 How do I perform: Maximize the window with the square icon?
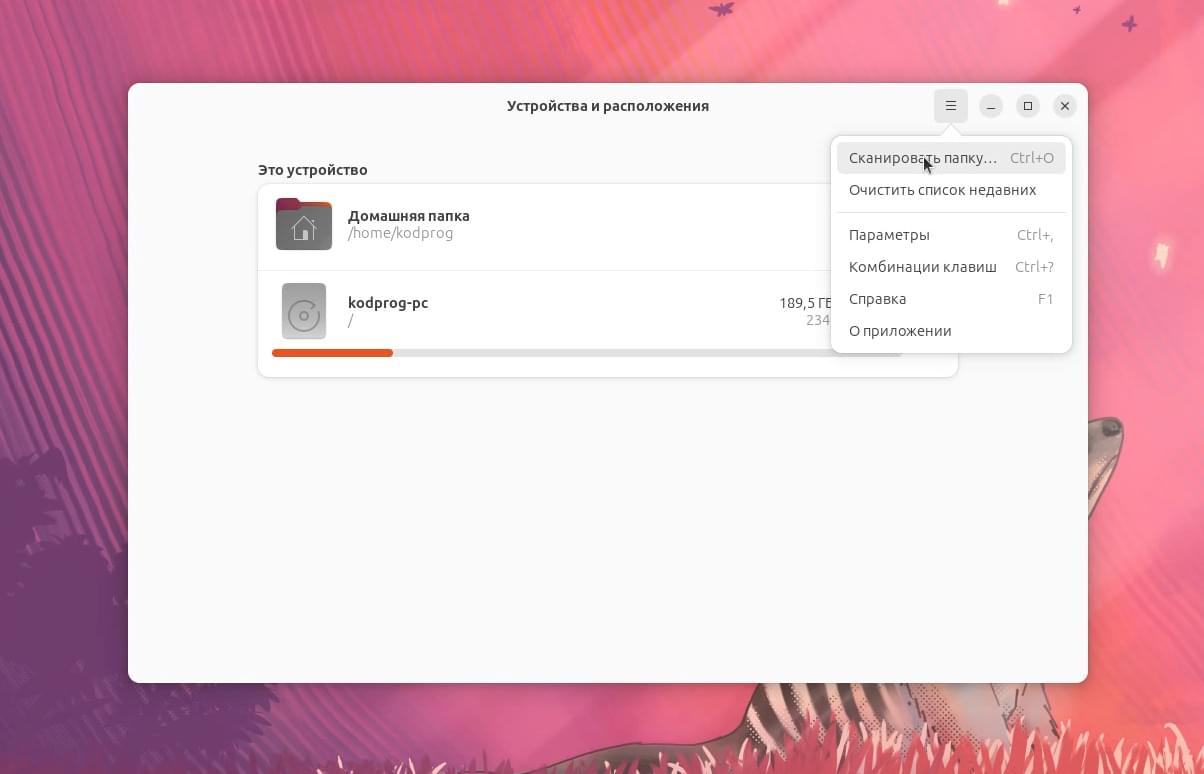(x=1027, y=106)
